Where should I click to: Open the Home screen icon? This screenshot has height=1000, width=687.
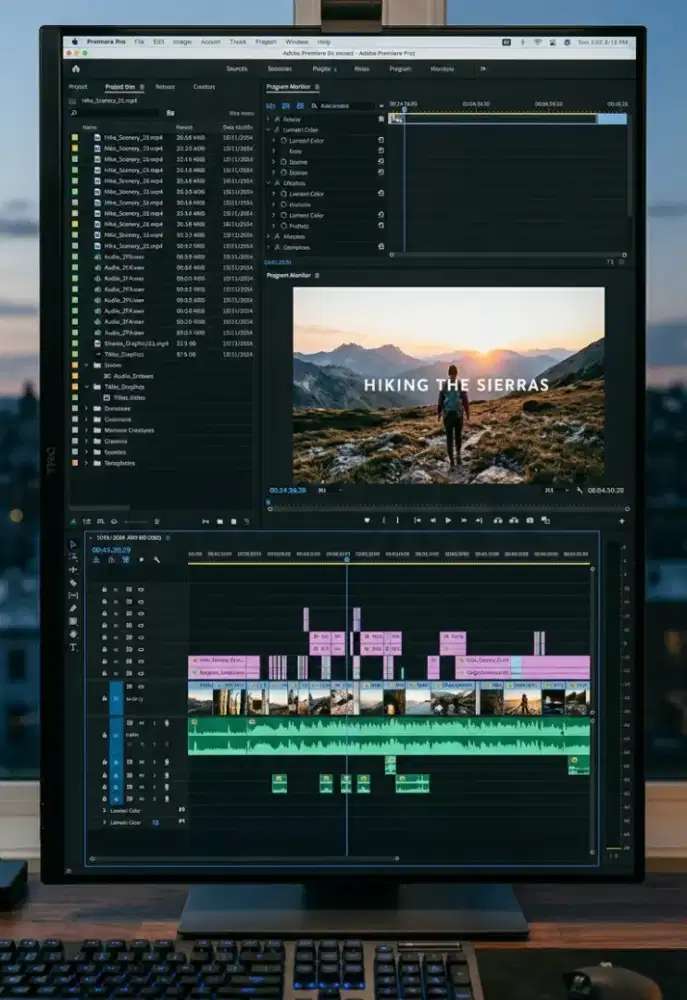pyautogui.click(x=76, y=69)
